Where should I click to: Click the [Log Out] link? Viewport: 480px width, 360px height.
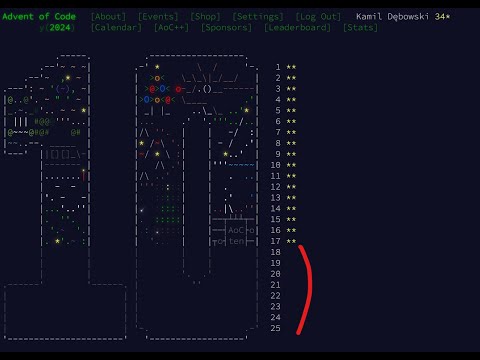pos(318,16)
